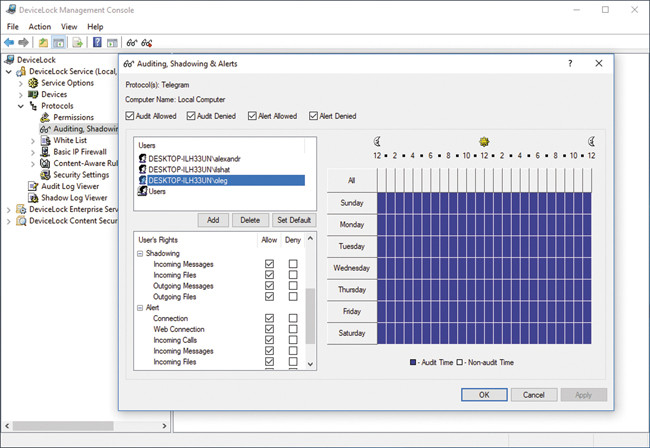Click the Permissions key icon node
The width and height of the screenshot is (650, 448).
[45, 117]
